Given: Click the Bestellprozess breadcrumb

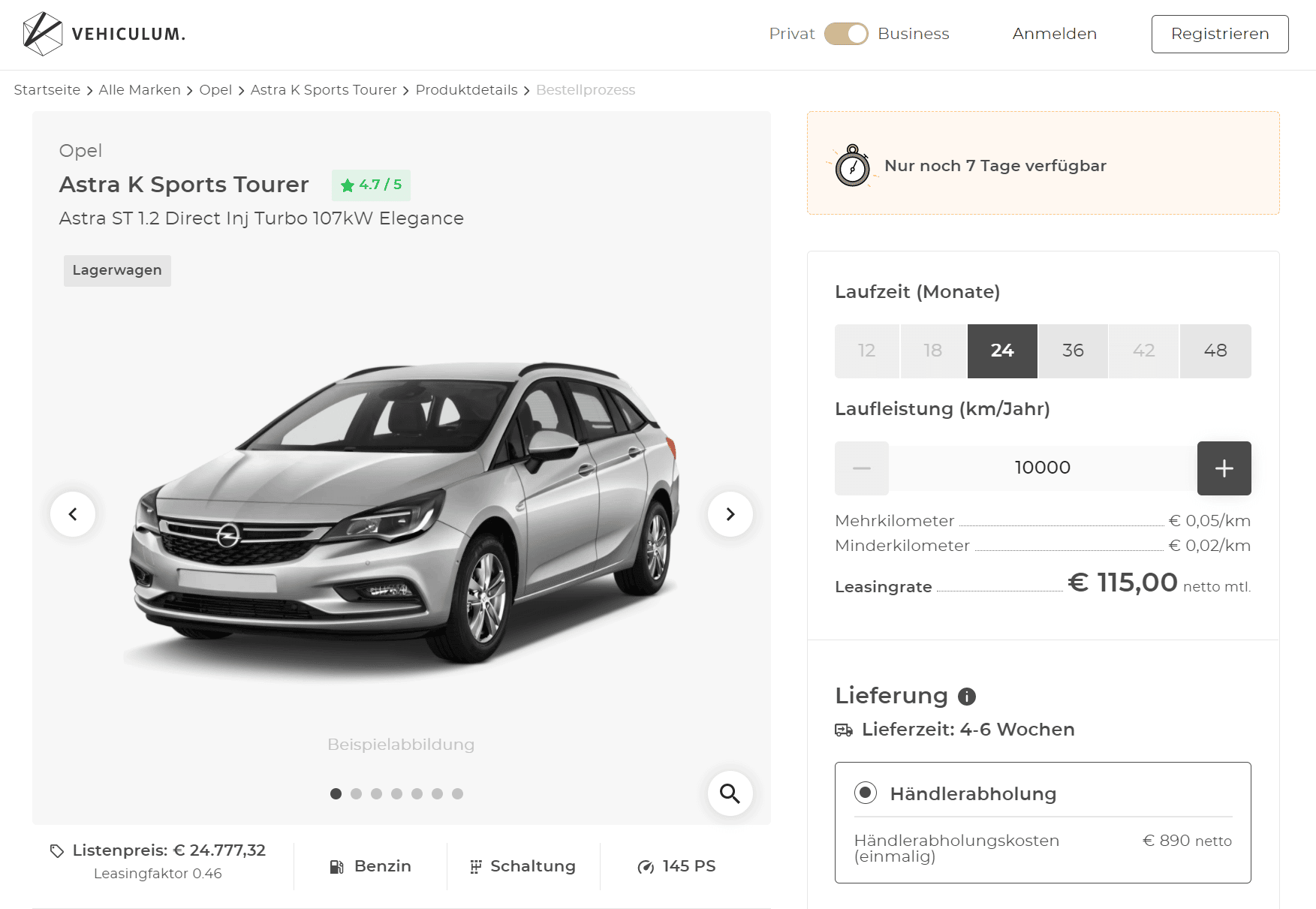Looking at the screenshot, I should tap(586, 90).
